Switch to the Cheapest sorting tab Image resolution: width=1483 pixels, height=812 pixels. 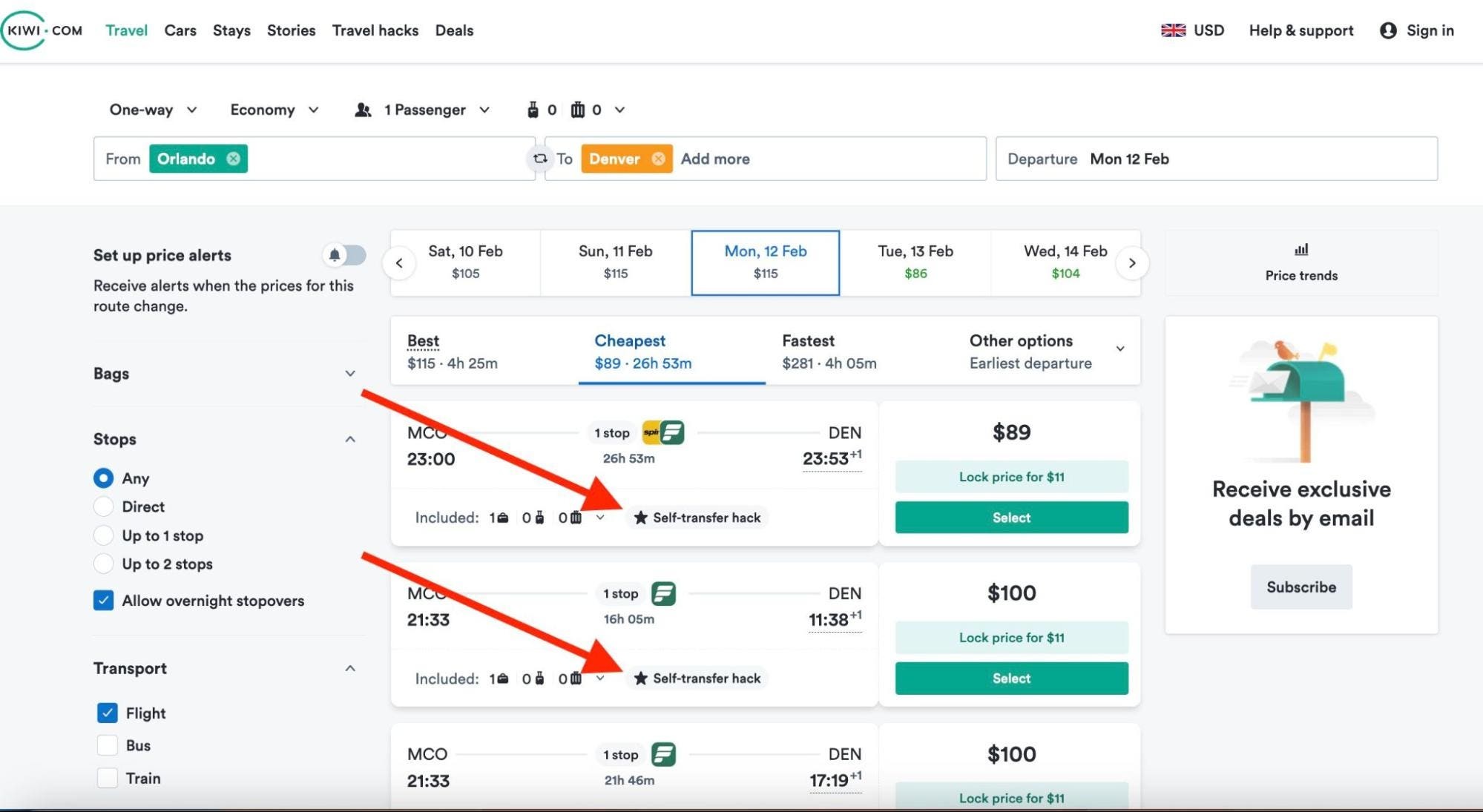tap(672, 351)
